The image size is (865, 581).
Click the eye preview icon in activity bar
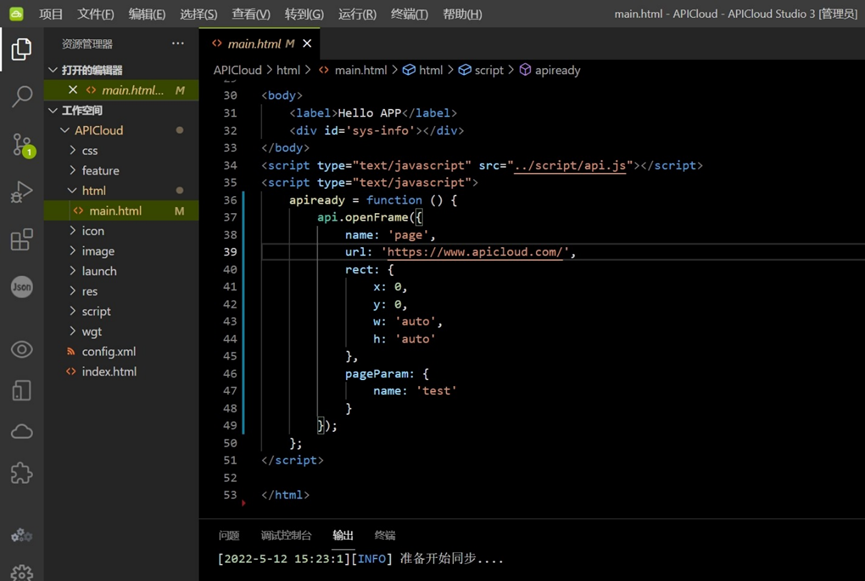click(x=22, y=349)
